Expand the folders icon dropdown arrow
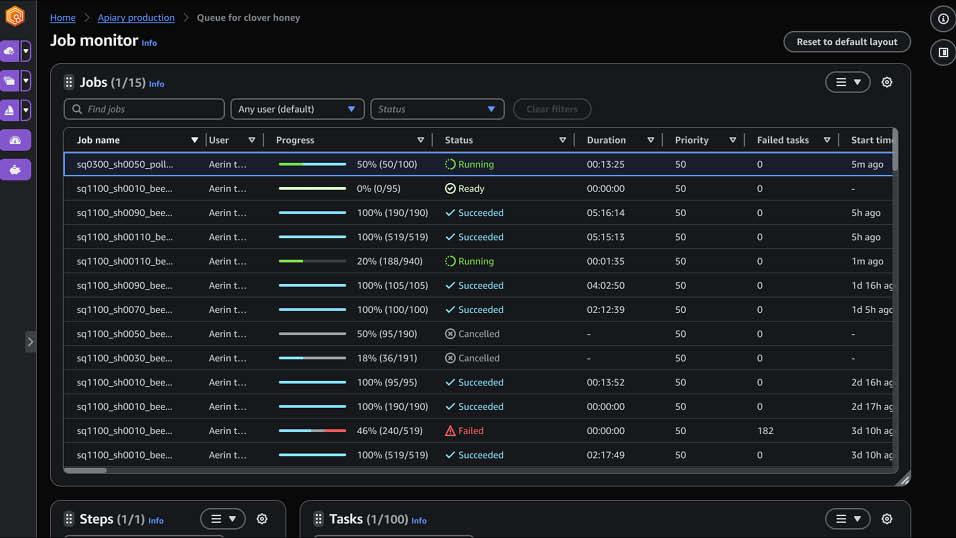Image resolution: width=956 pixels, height=538 pixels. [x=26, y=81]
